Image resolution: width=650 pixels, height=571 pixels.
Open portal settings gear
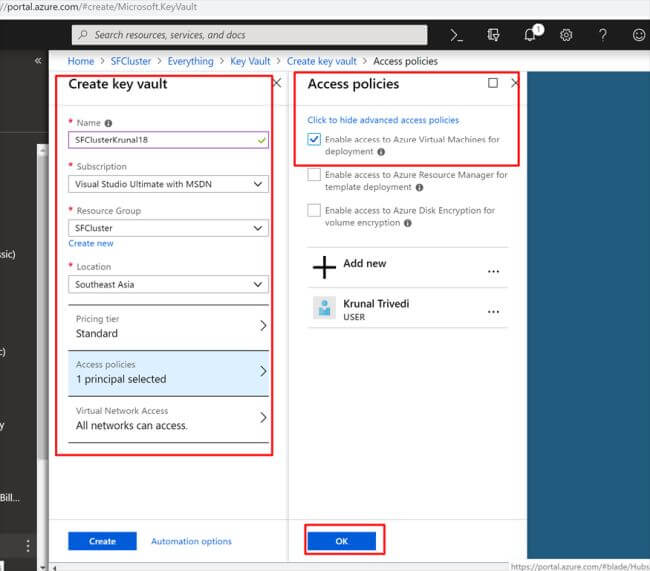566,35
